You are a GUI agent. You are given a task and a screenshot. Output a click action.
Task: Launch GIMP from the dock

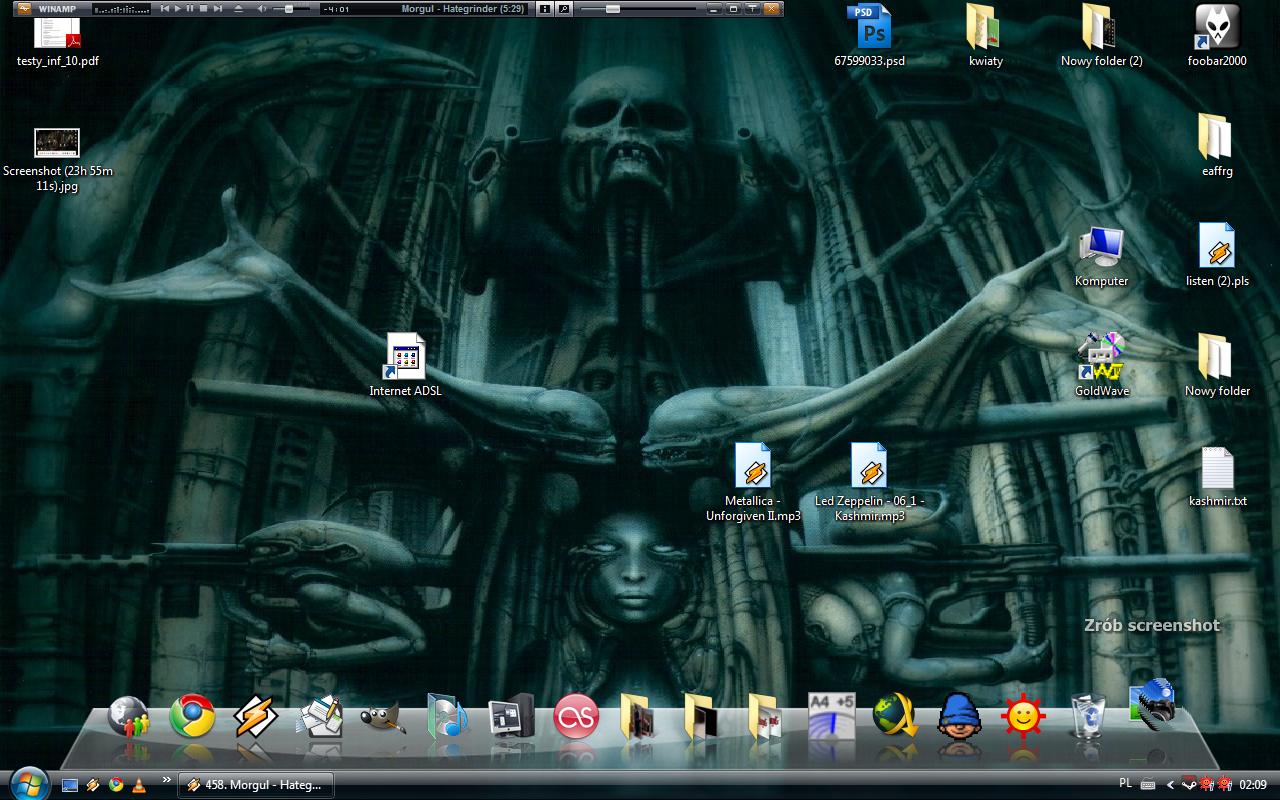(383, 717)
